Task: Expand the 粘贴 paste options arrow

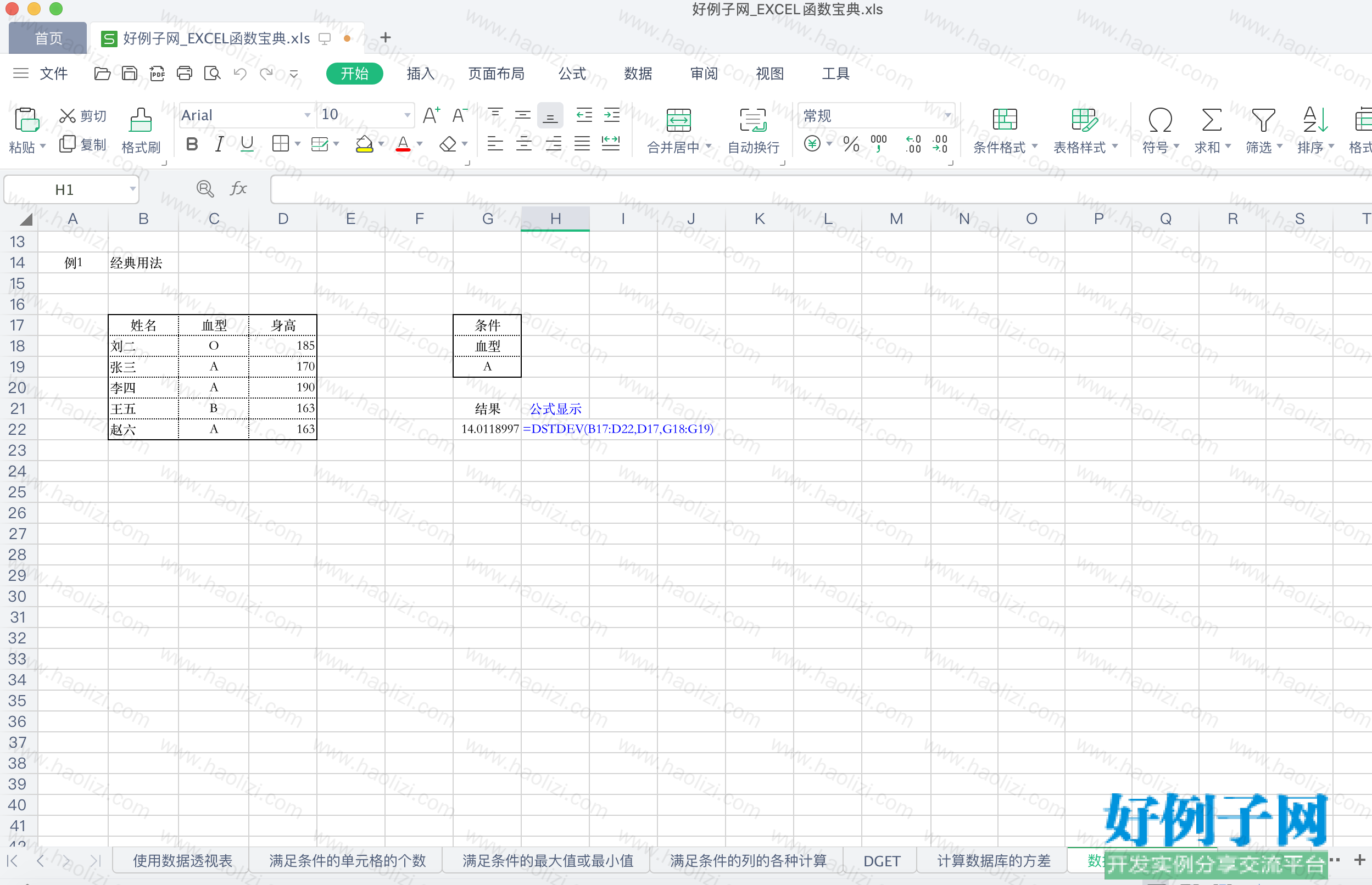Action: pyautogui.click(x=42, y=147)
